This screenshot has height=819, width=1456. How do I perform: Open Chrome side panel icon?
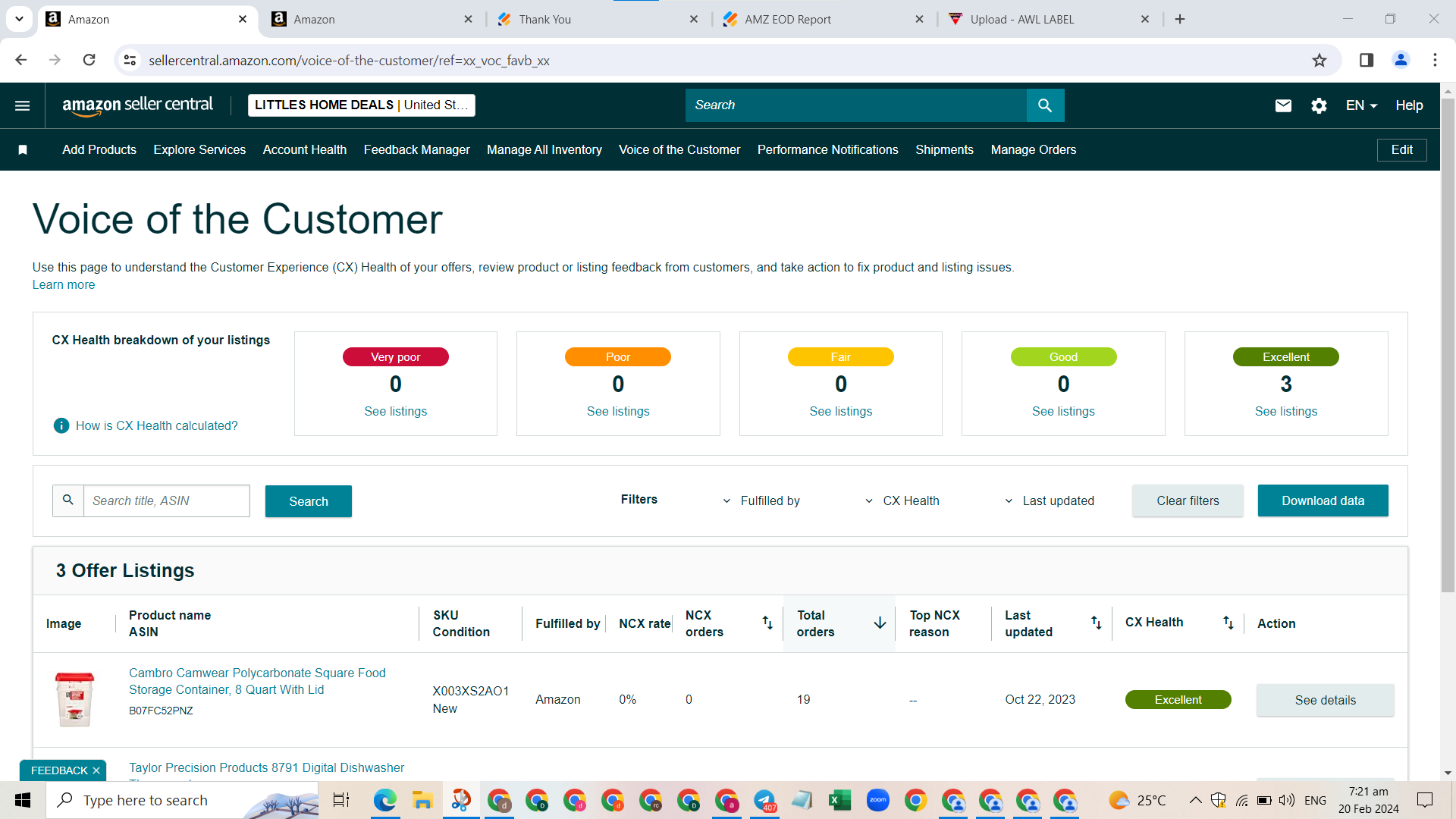(x=1367, y=60)
